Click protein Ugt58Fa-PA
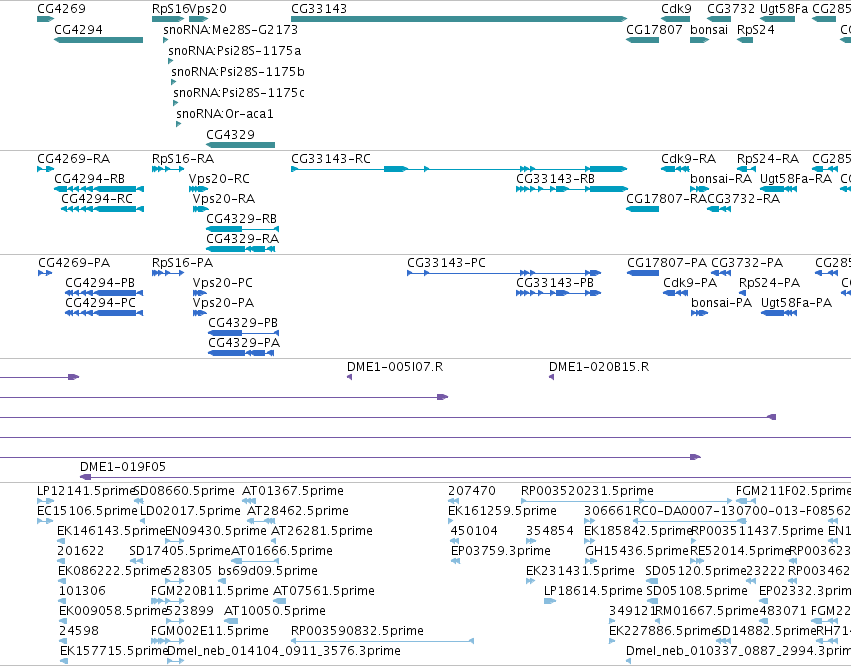The width and height of the screenshot is (851, 666). point(779,313)
